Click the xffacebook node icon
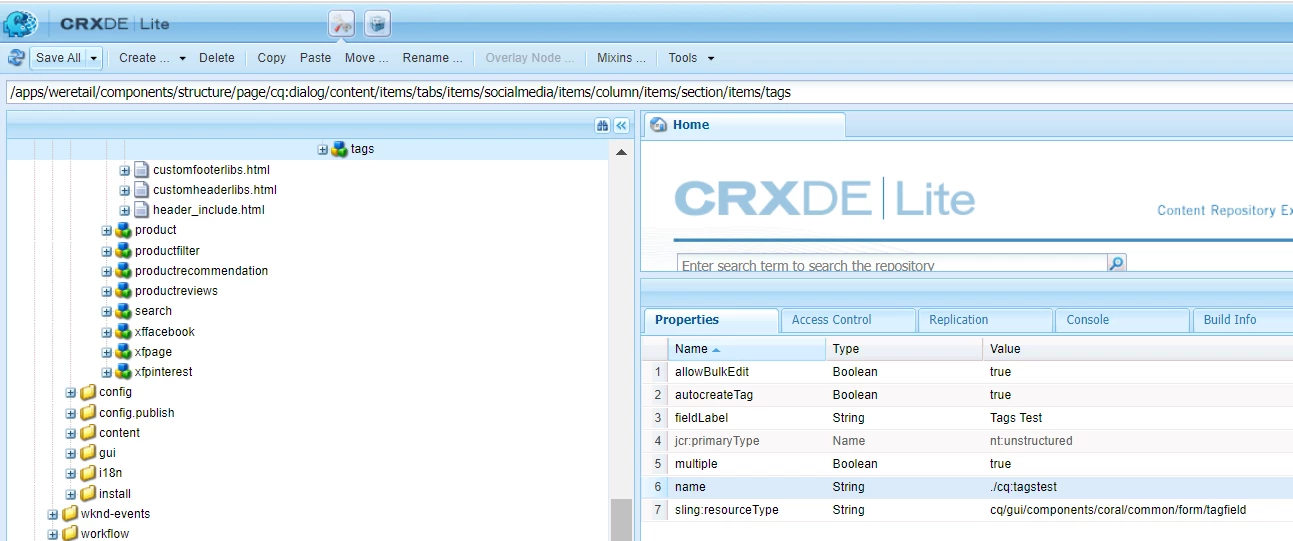Screen dimensions: 1293x541 pos(123,331)
